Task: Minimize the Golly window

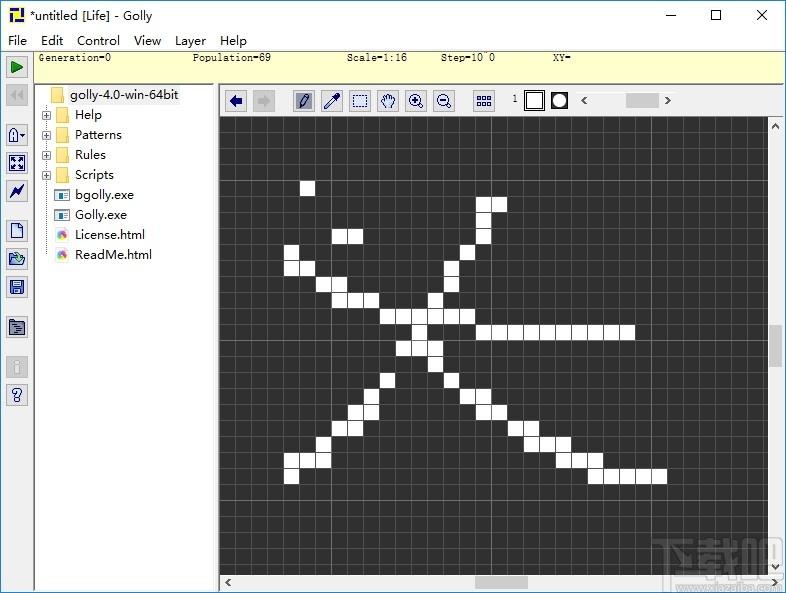Action: tap(671, 16)
